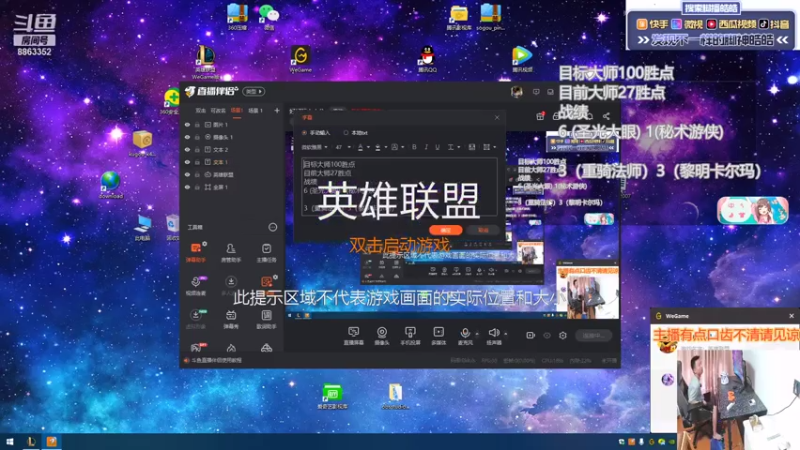This screenshot has height=450, width=800.
Task: Click the orange confirm button in text dialog
Action: coord(446,230)
